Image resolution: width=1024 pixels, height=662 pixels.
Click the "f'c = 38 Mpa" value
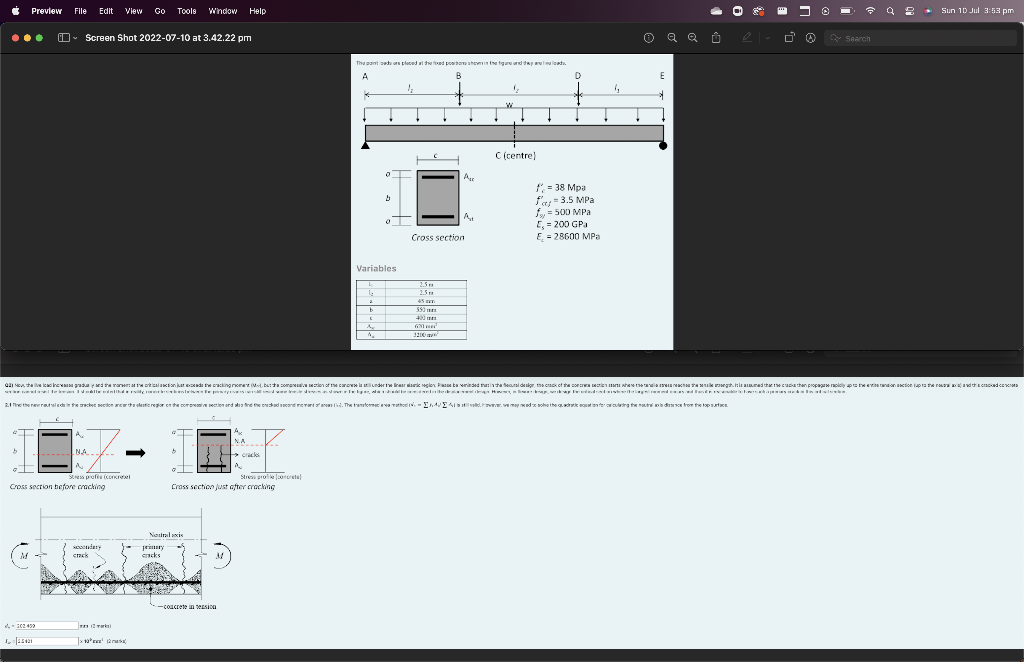561,187
